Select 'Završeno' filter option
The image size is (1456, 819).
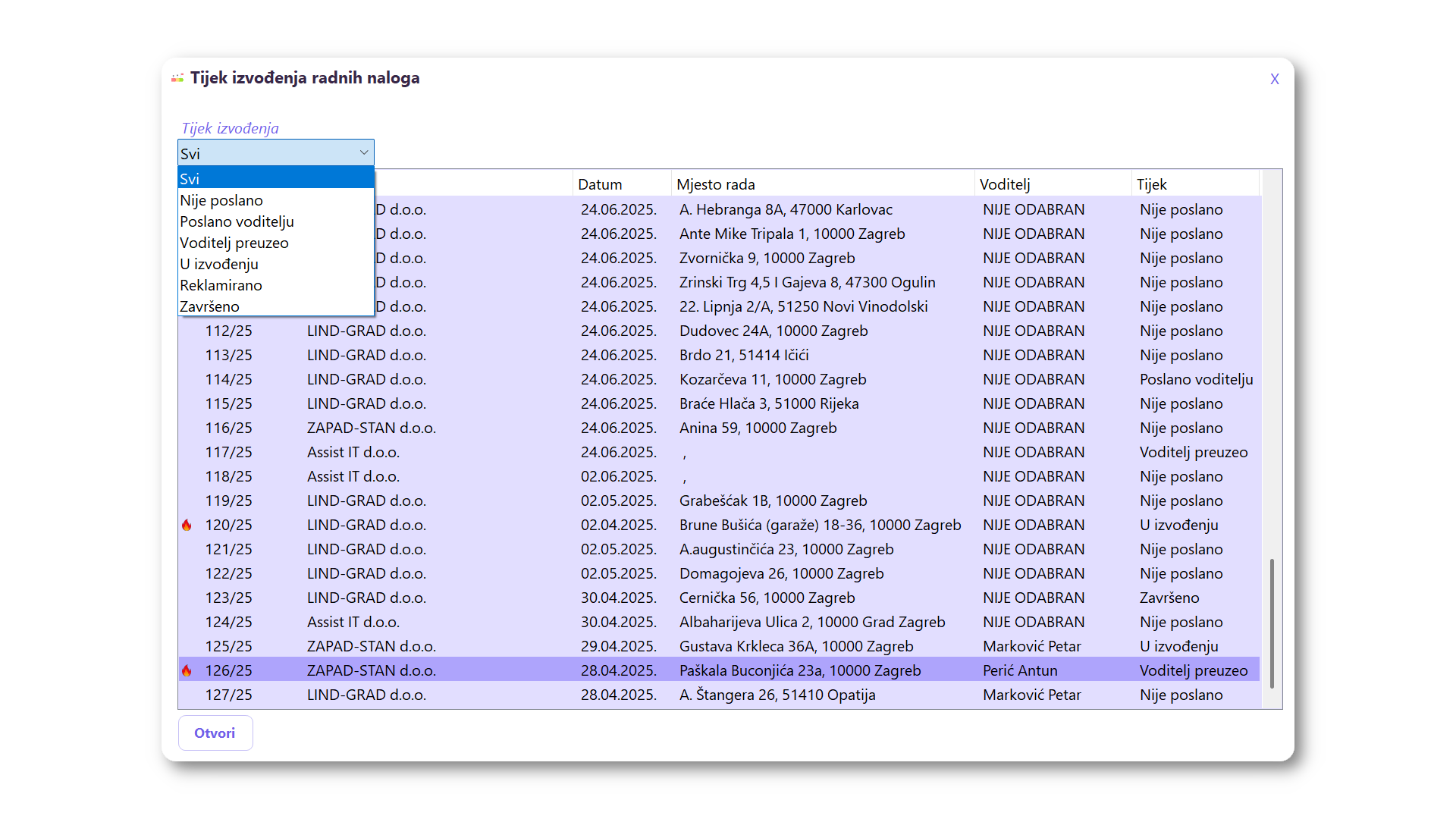pos(209,306)
